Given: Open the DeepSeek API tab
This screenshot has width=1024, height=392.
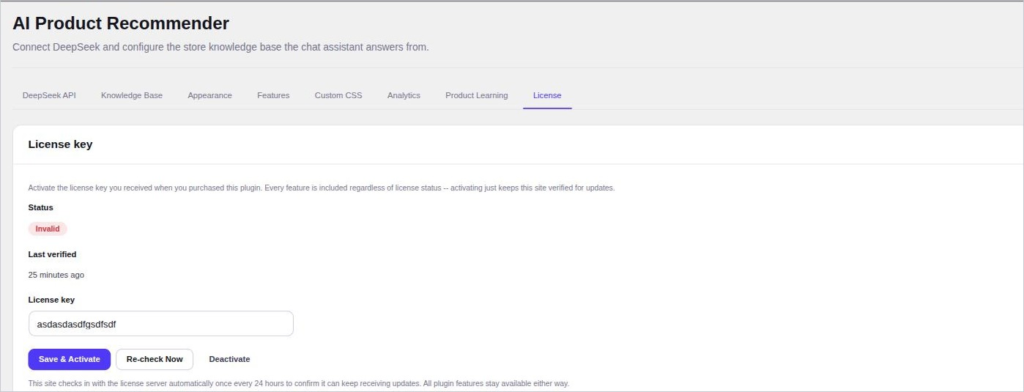Looking at the screenshot, I should 49,95.
